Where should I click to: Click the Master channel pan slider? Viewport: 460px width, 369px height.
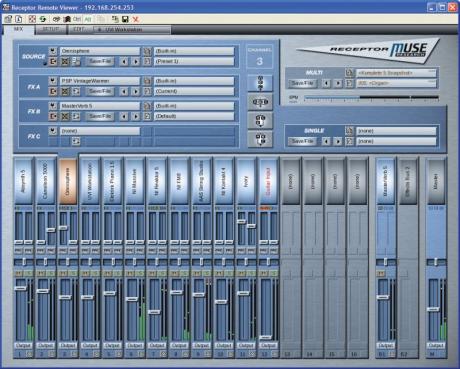coord(436,262)
